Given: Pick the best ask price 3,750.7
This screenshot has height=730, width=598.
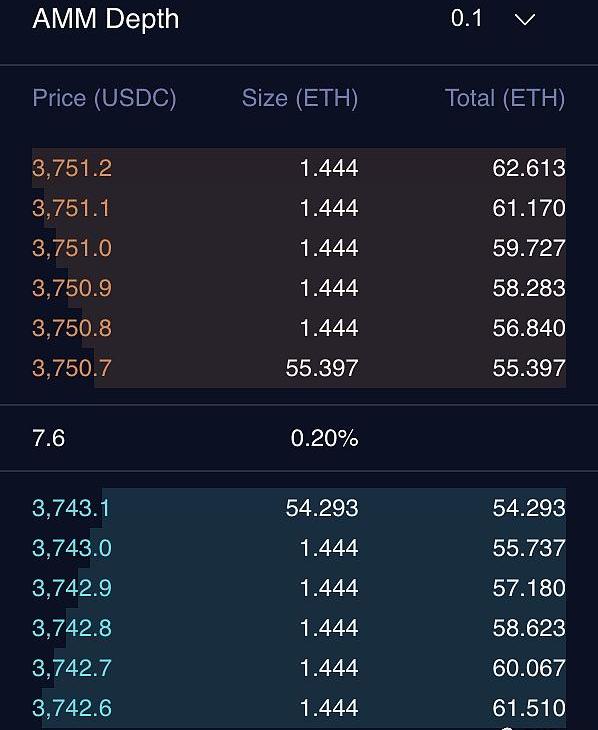Looking at the screenshot, I should (x=72, y=368).
